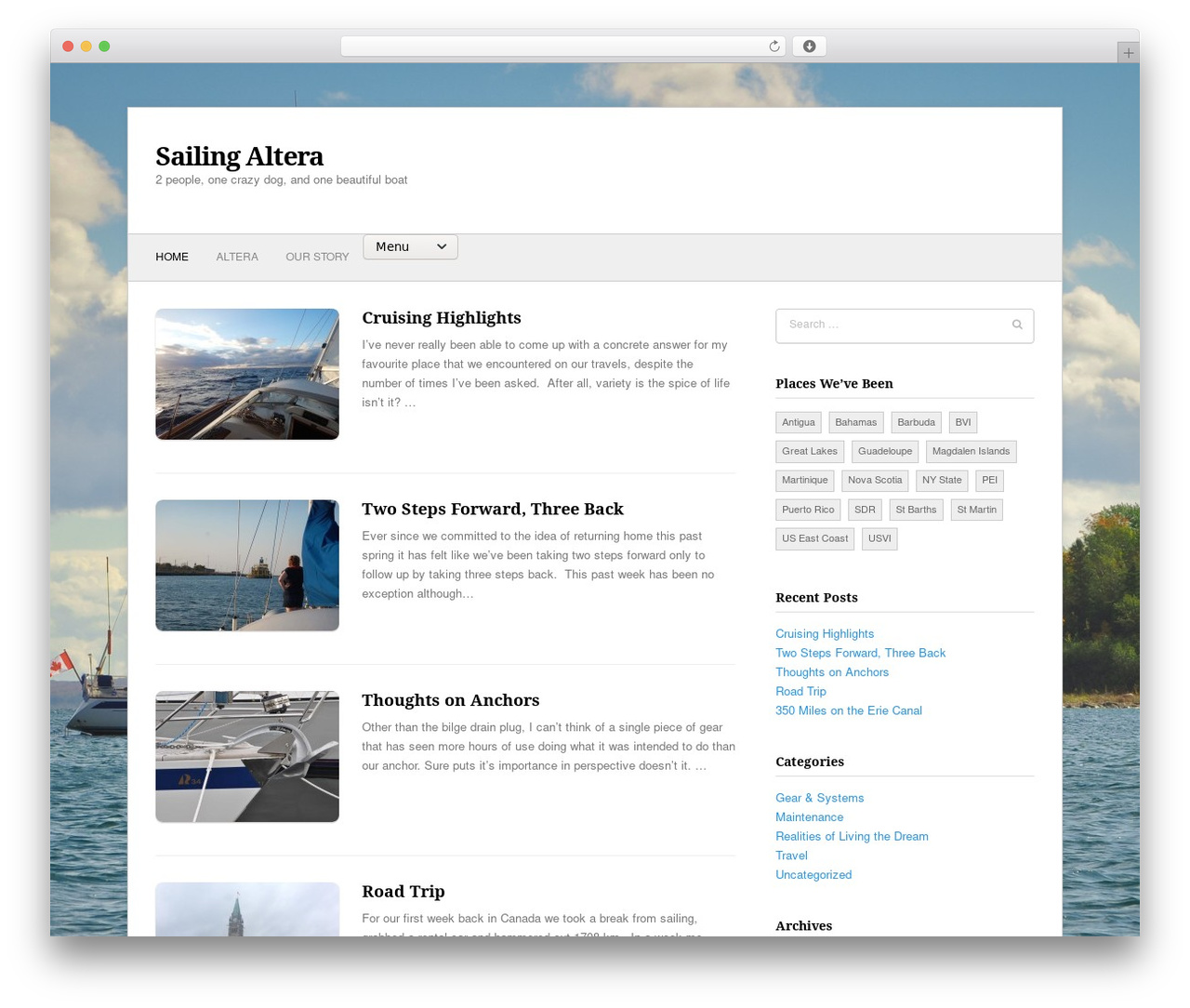Open the Cruising Highlights post title
1190x1008 pixels.
442,318
